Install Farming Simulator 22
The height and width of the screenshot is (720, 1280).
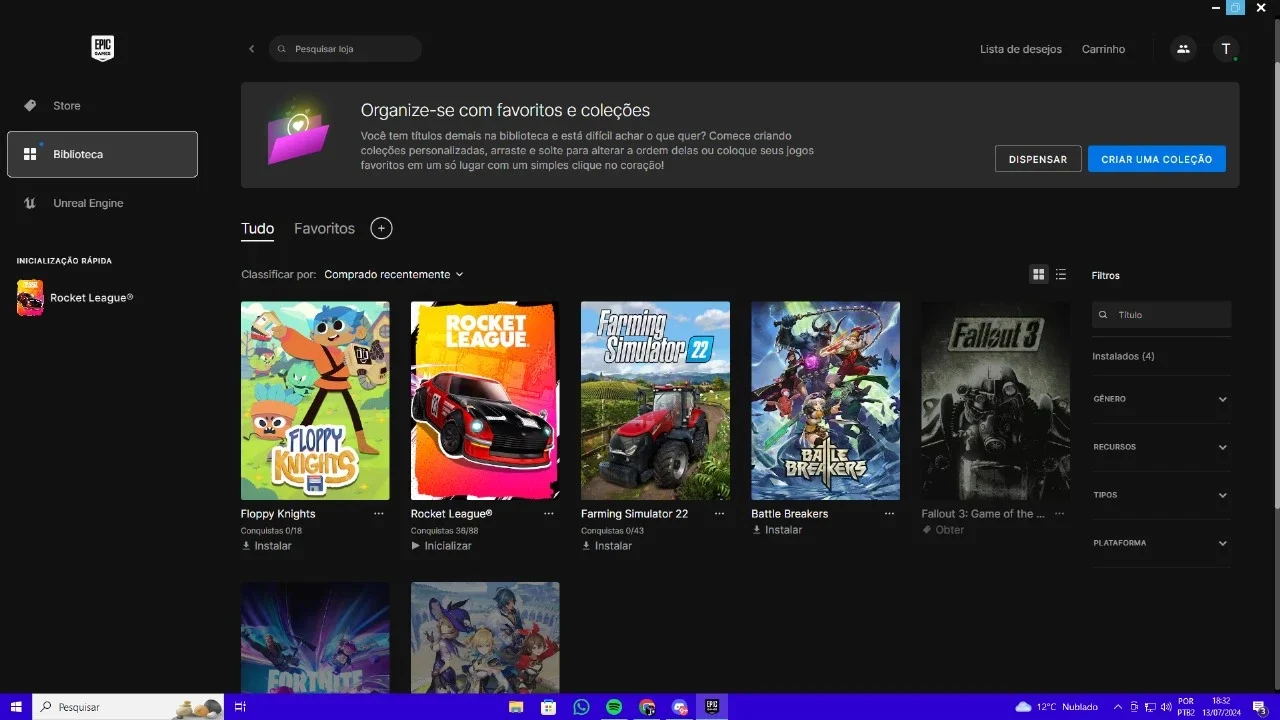point(607,546)
